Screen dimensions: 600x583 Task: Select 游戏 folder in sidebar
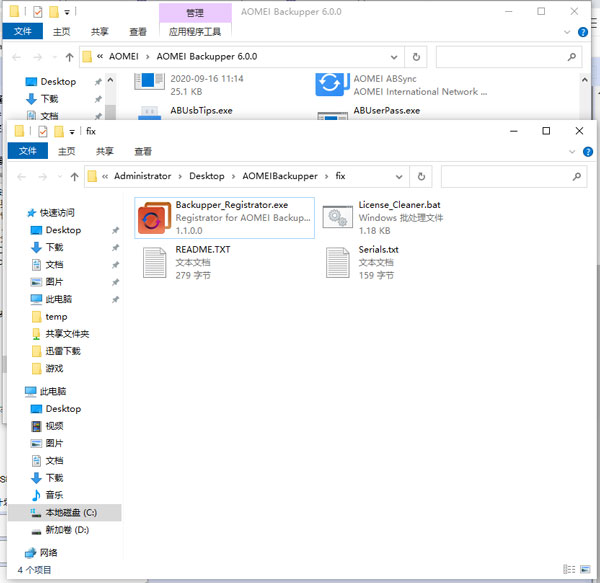tap(47, 368)
